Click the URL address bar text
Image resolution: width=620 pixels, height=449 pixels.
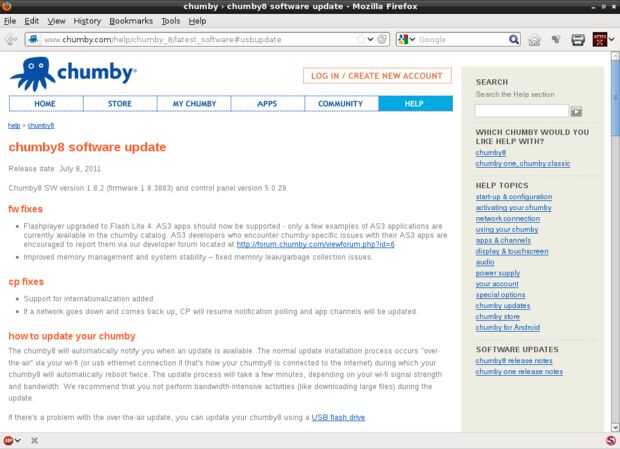[x=162, y=40]
